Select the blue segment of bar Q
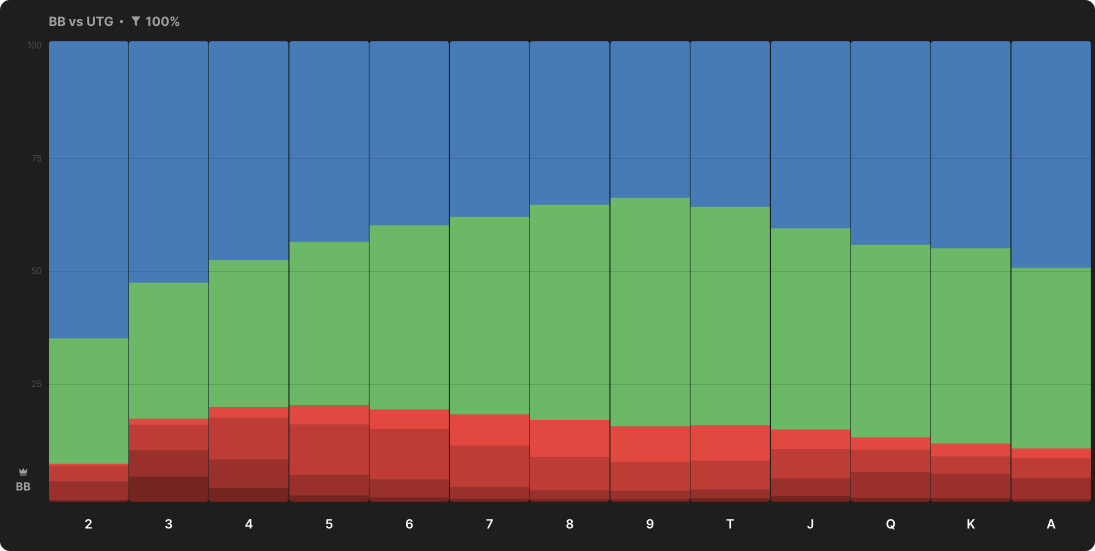The width and height of the screenshot is (1095, 551). coord(890,143)
